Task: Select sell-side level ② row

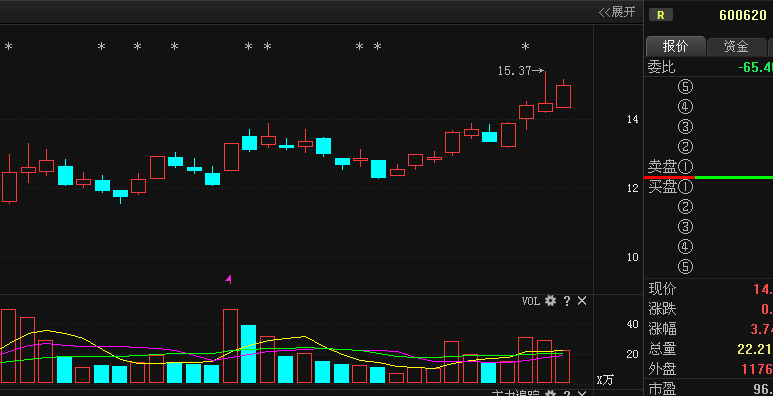Action: 708,146
